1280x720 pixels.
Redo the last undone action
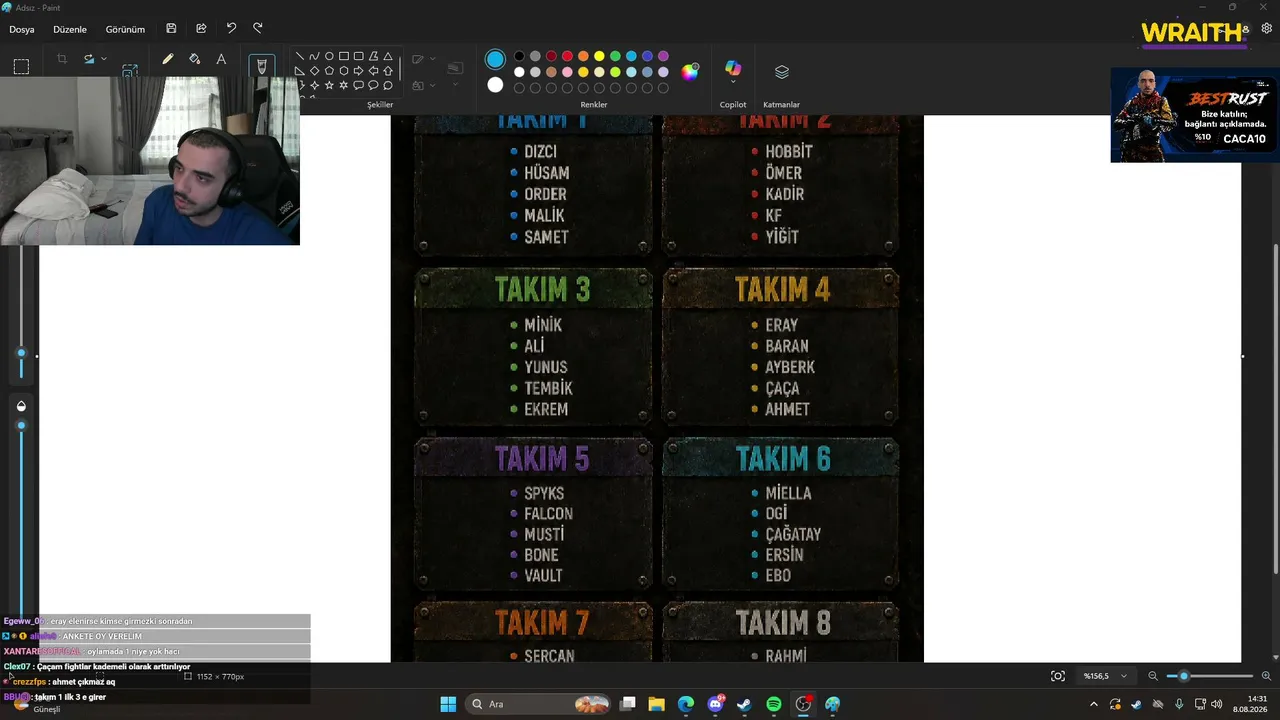click(258, 28)
